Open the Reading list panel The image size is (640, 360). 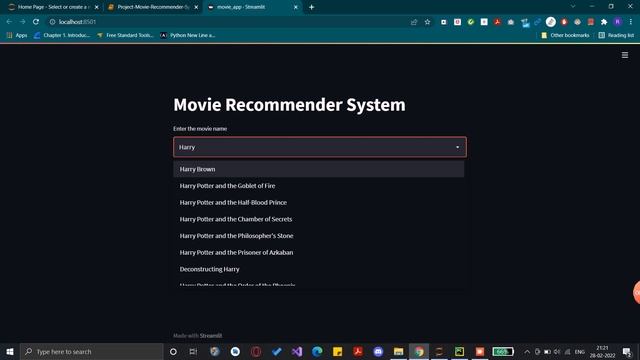point(616,36)
